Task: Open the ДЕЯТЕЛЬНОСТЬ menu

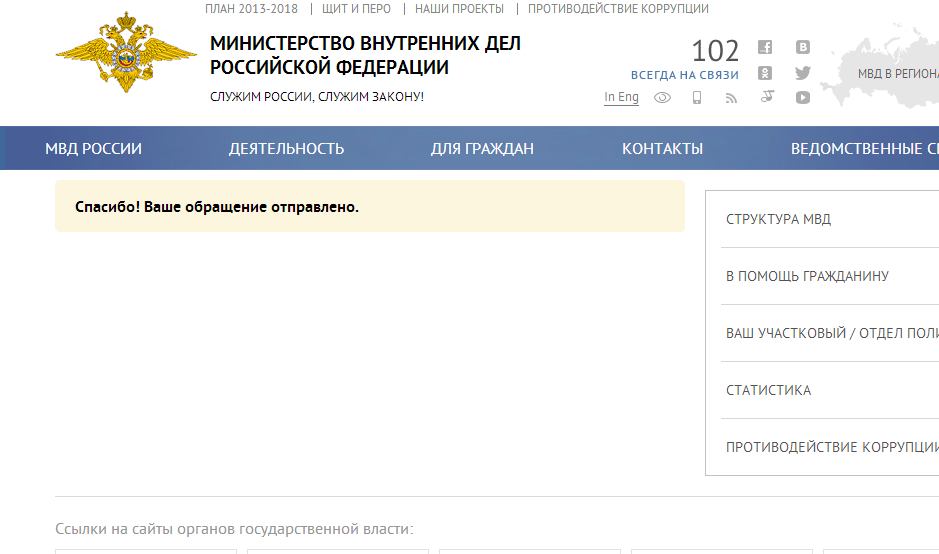Action: pos(286,149)
